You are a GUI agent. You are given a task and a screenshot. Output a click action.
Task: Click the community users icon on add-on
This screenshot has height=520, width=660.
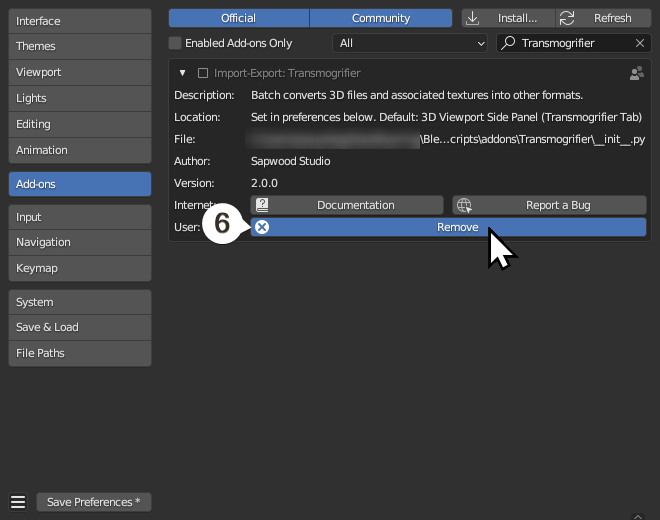click(x=636, y=73)
